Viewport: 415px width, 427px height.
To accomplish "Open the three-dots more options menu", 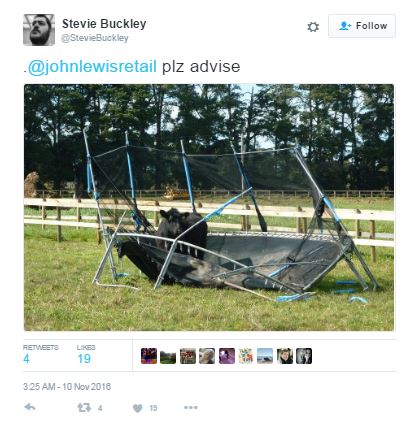I will [191, 407].
